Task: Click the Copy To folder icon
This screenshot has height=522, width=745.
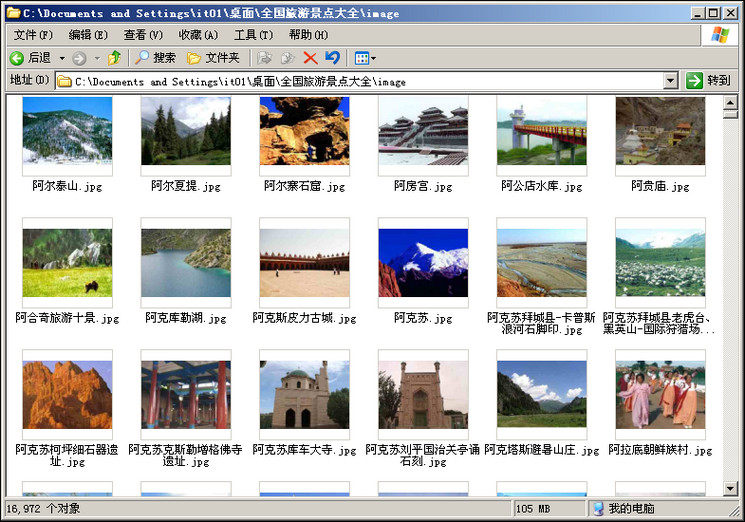Action: [x=287, y=58]
